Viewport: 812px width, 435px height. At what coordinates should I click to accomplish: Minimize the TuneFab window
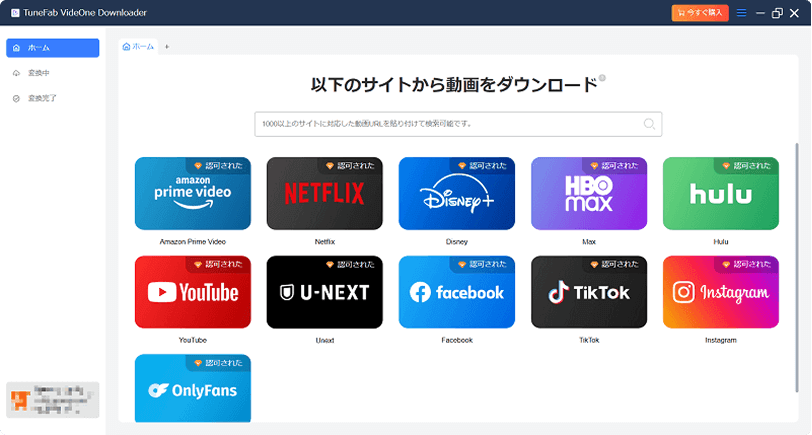point(760,13)
